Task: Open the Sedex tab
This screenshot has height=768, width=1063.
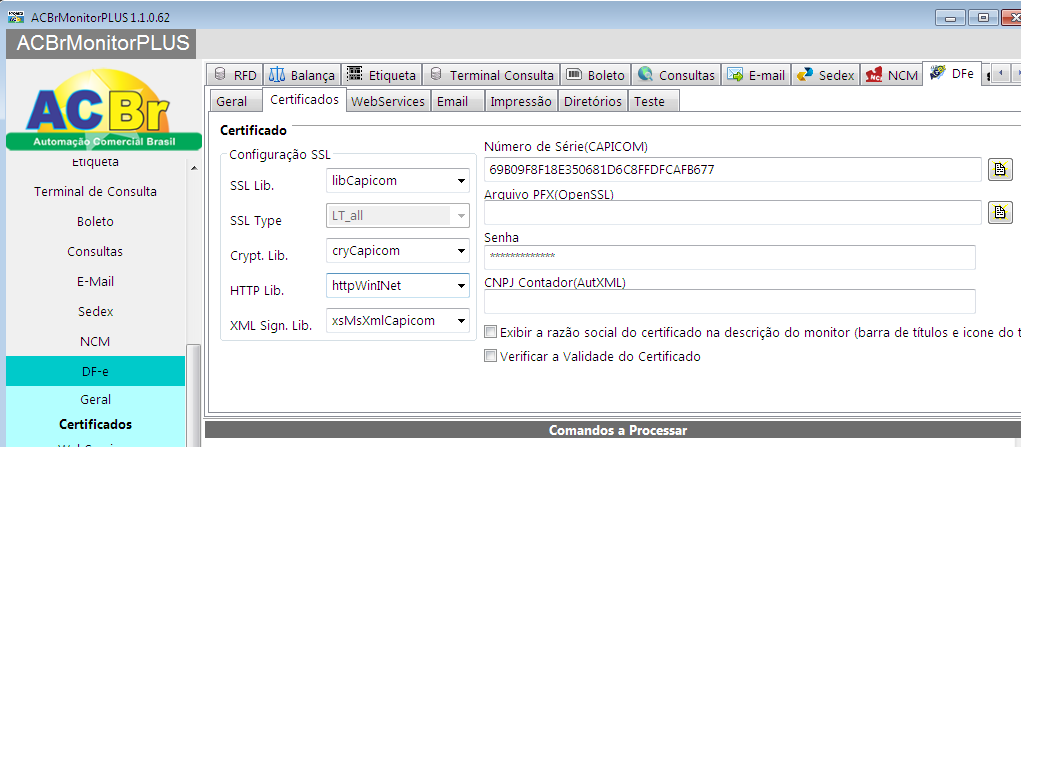Action: pos(826,75)
